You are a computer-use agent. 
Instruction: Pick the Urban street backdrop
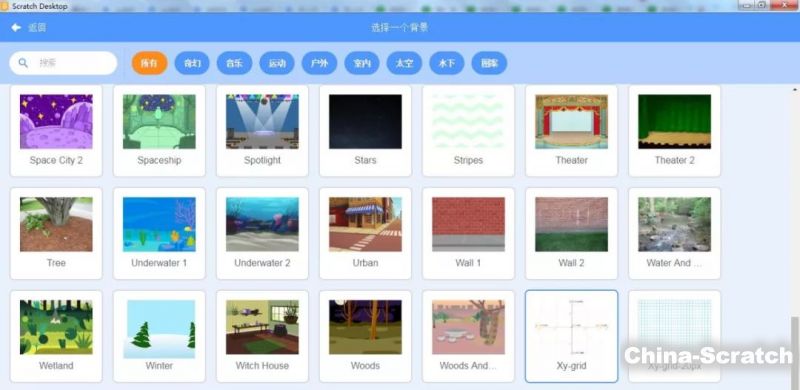pyautogui.click(x=365, y=233)
